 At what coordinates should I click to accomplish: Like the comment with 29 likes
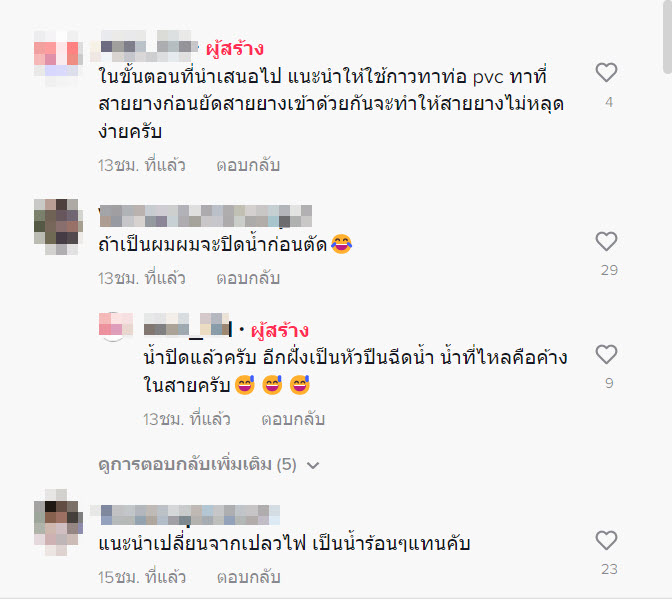[x=606, y=241]
